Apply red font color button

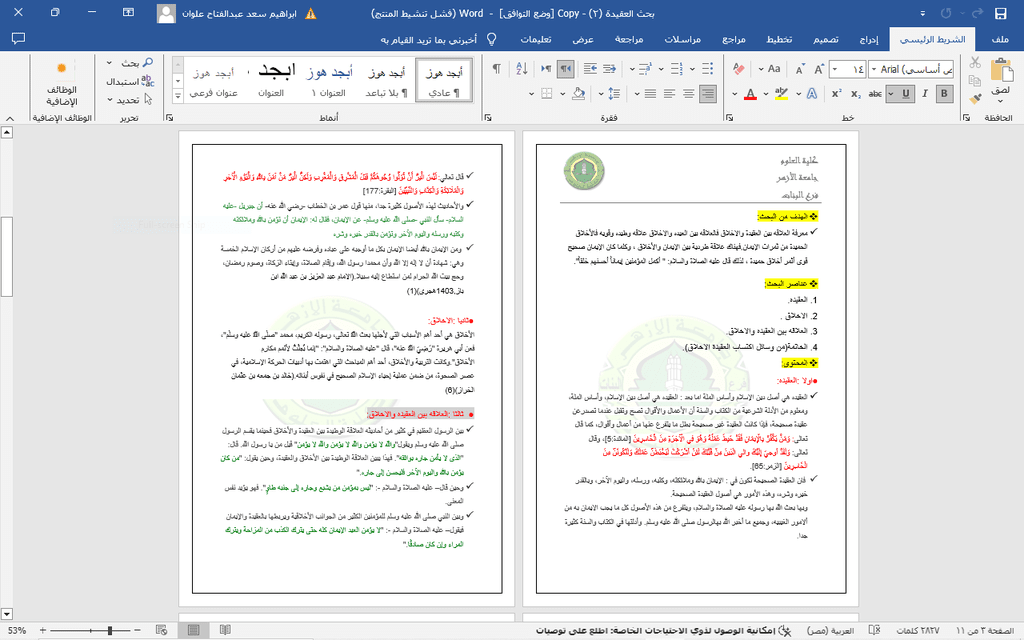(750, 94)
